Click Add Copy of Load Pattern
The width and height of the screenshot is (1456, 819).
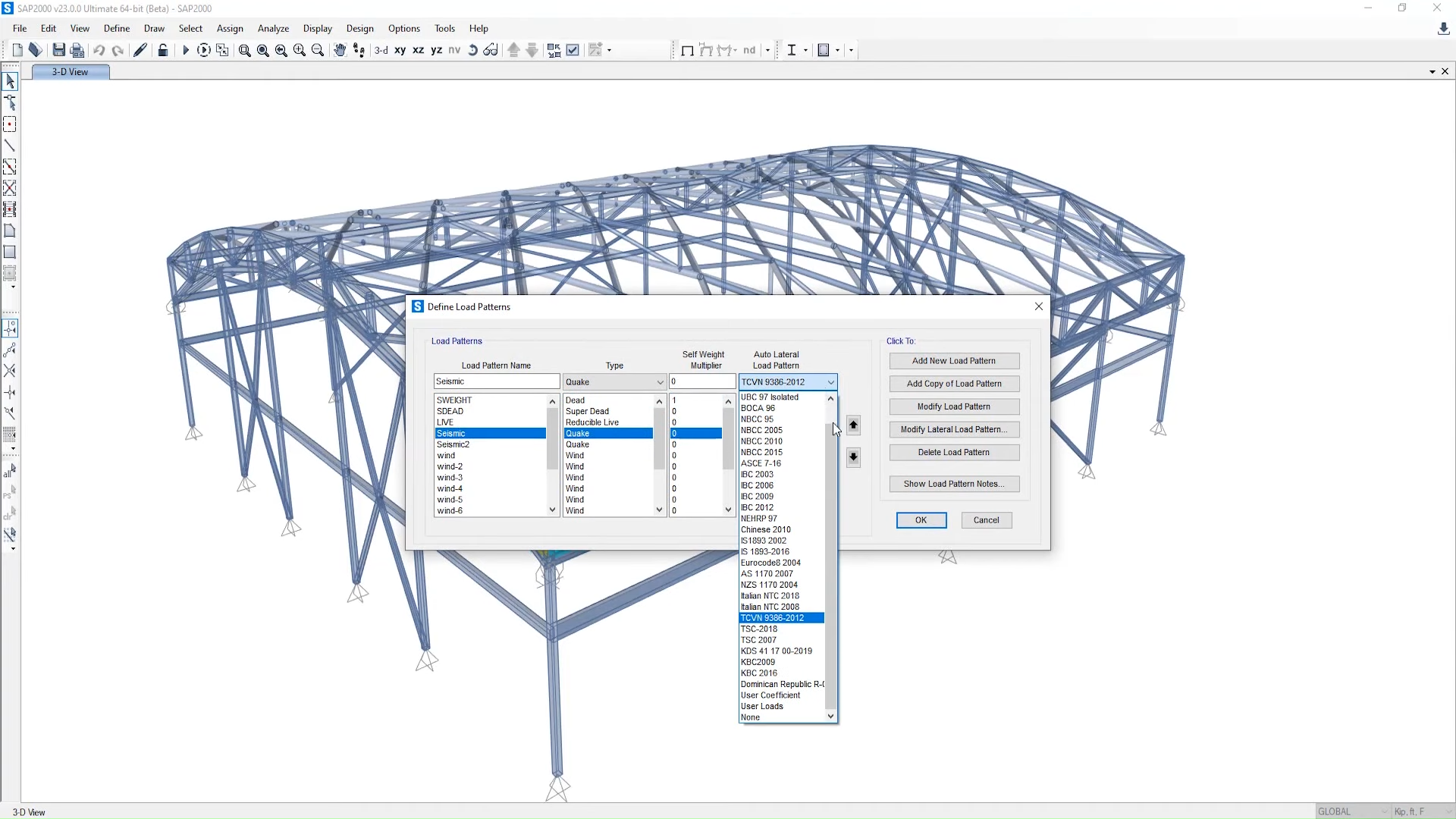click(x=954, y=384)
